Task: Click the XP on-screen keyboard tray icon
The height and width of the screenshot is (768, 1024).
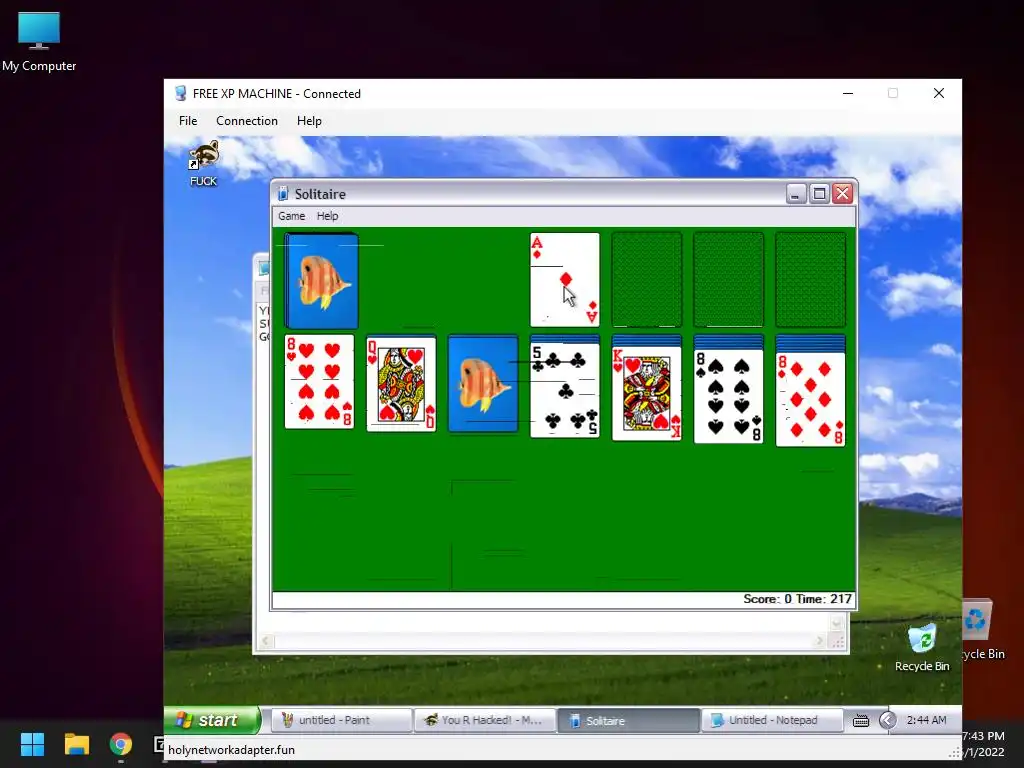Action: coord(861,720)
